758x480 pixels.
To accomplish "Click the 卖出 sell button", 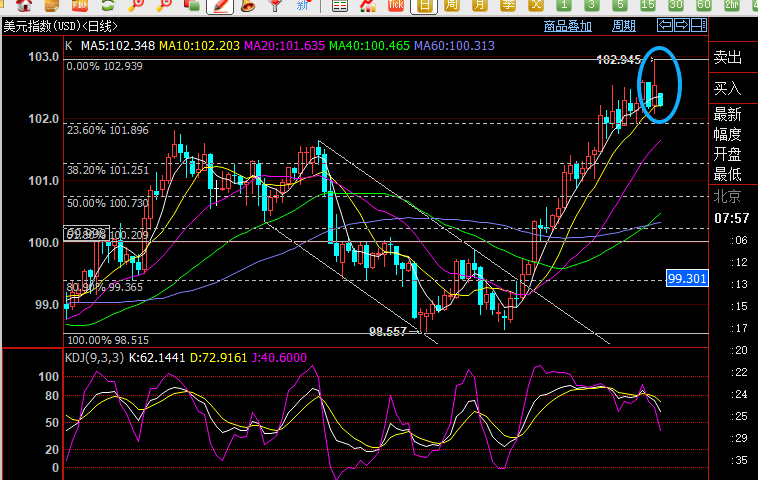I will [728, 58].
